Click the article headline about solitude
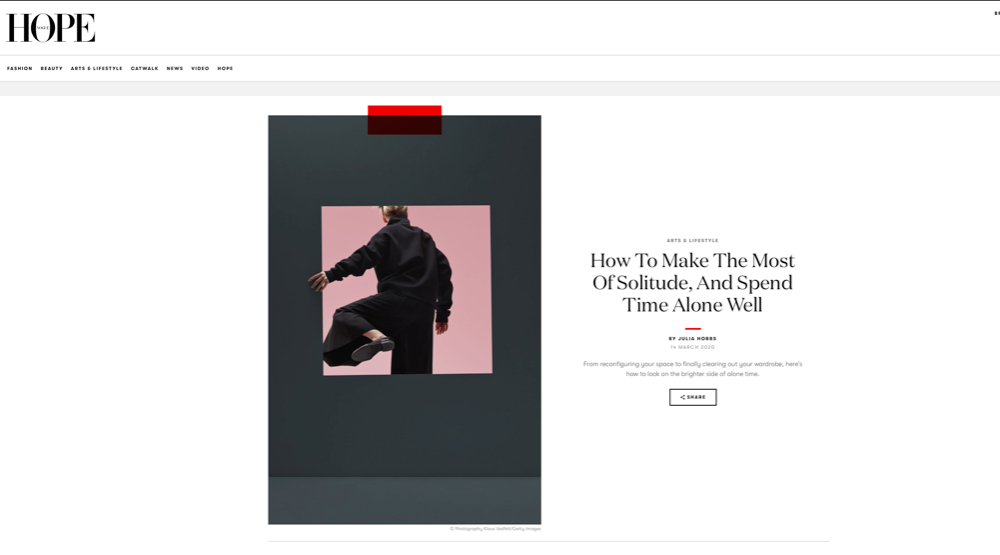Screen dimensions: 1000x555 click(x=693, y=283)
